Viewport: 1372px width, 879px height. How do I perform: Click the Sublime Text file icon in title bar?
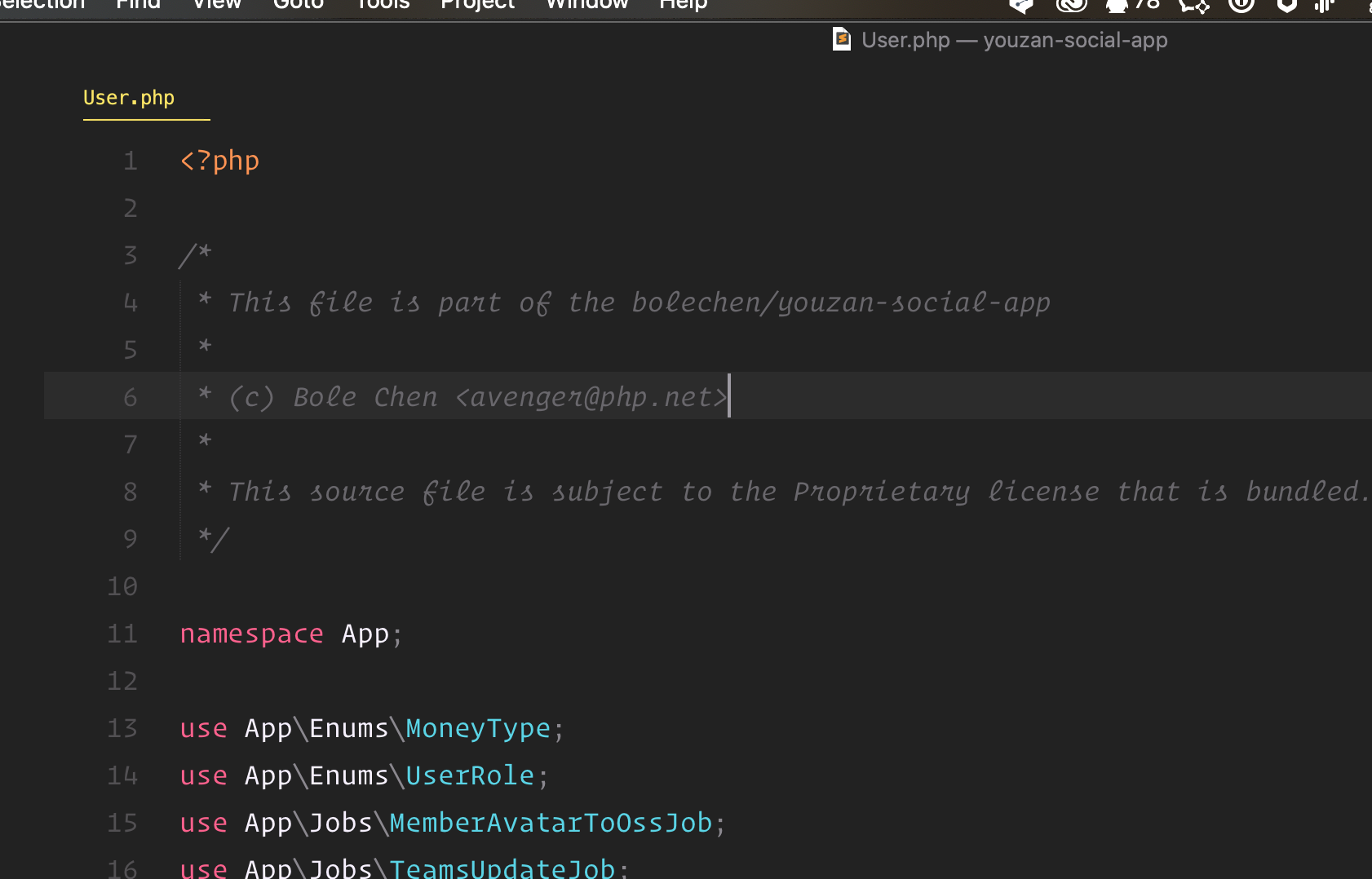coord(841,39)
